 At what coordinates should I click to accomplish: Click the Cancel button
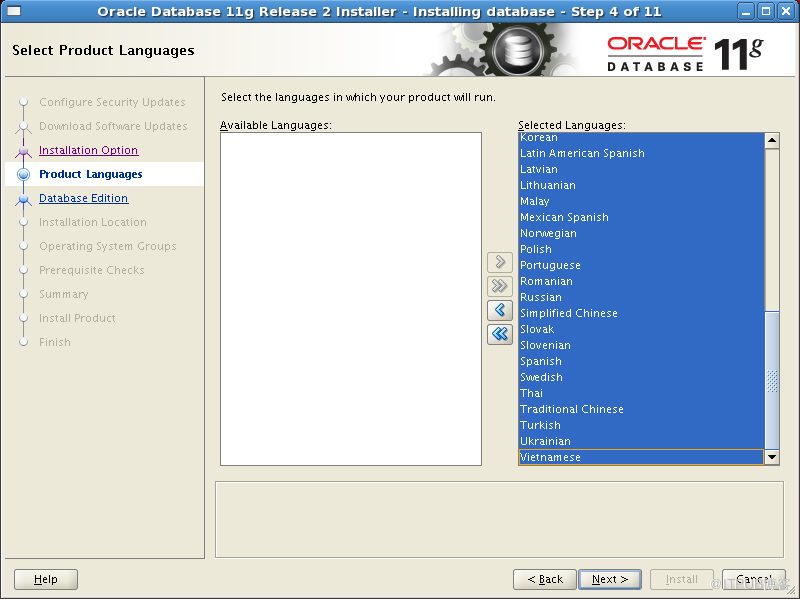754,579
